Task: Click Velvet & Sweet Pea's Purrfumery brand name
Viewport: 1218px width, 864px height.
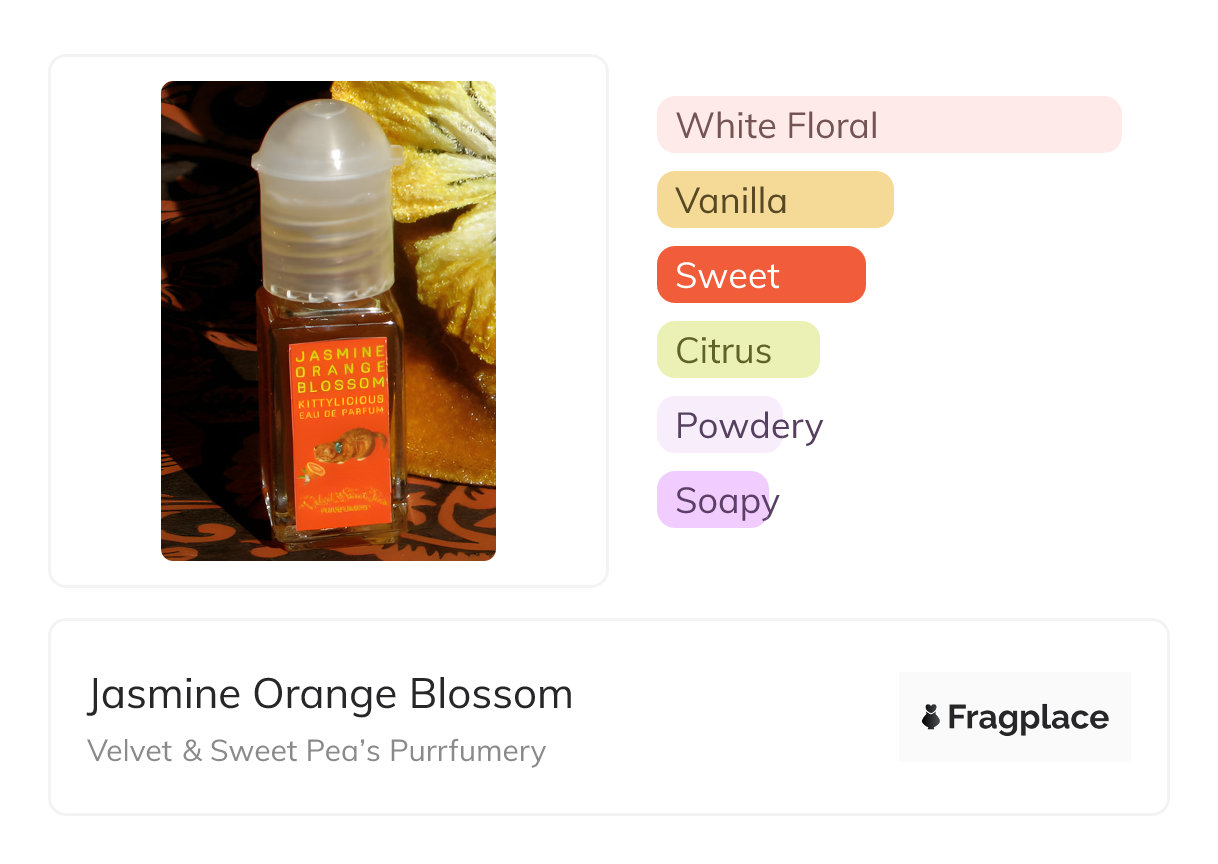Action: (316, 751)
